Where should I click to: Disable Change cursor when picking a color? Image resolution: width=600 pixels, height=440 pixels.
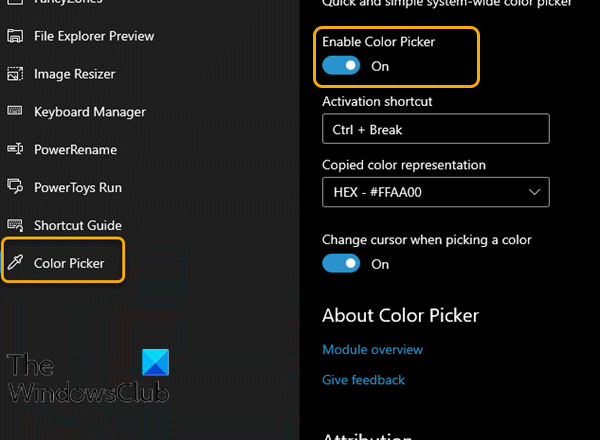pos(341,264)
